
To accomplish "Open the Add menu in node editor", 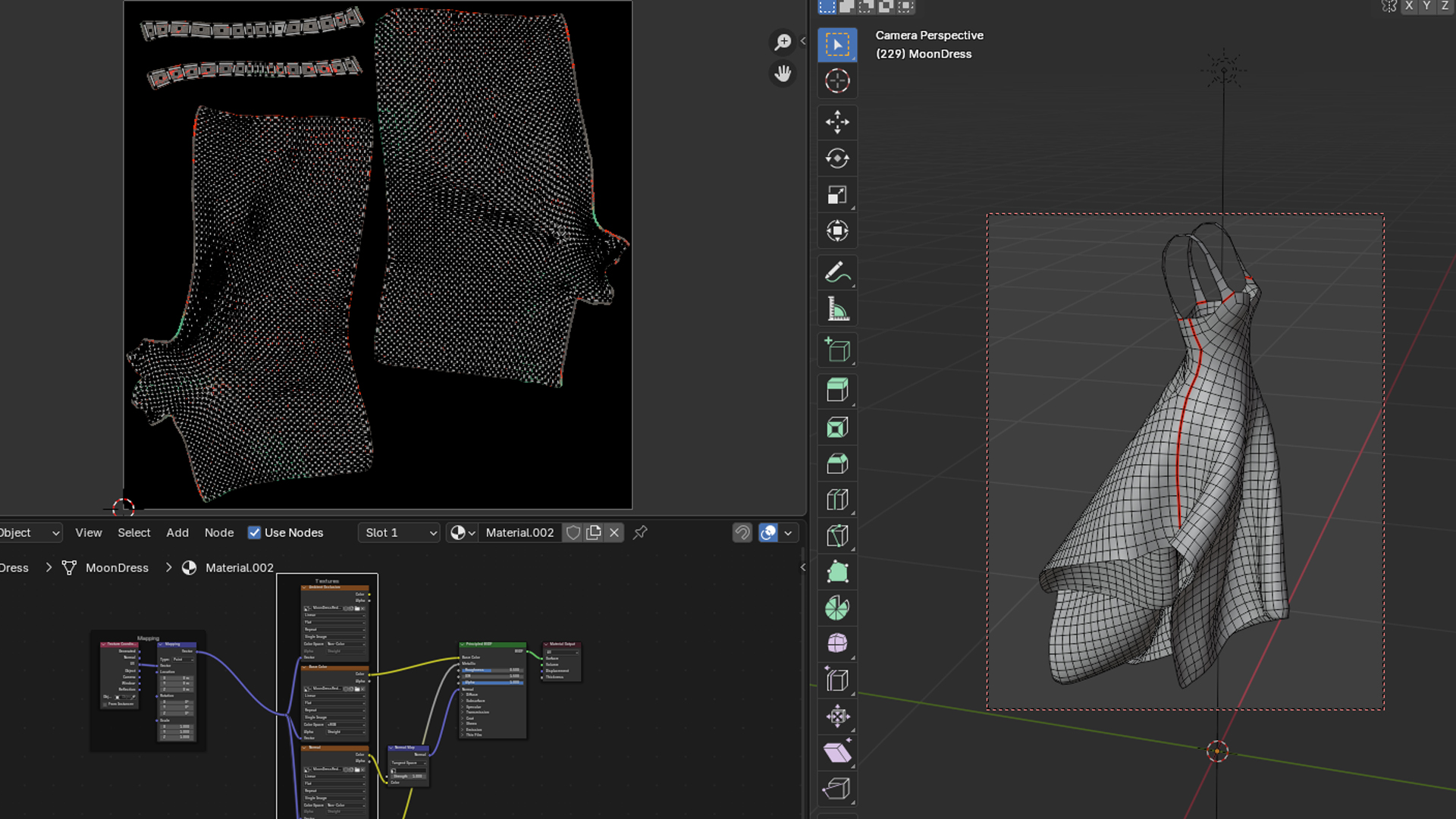I will pos(177,533).
